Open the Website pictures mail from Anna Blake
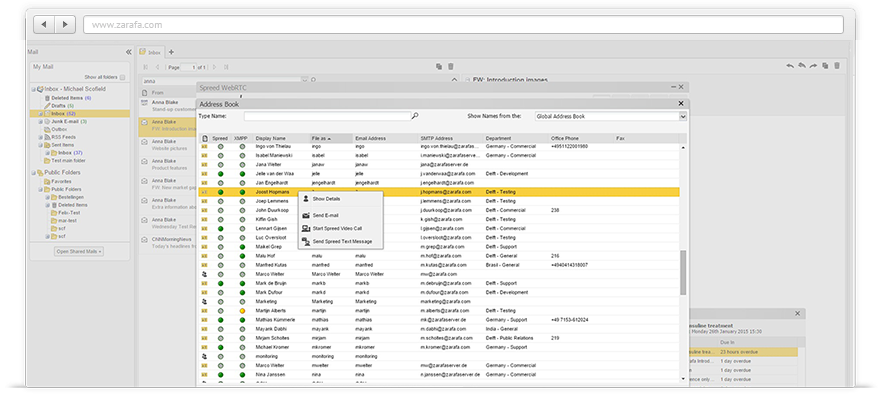This screenshot has height=394, width=884. (x=166, y=145)
